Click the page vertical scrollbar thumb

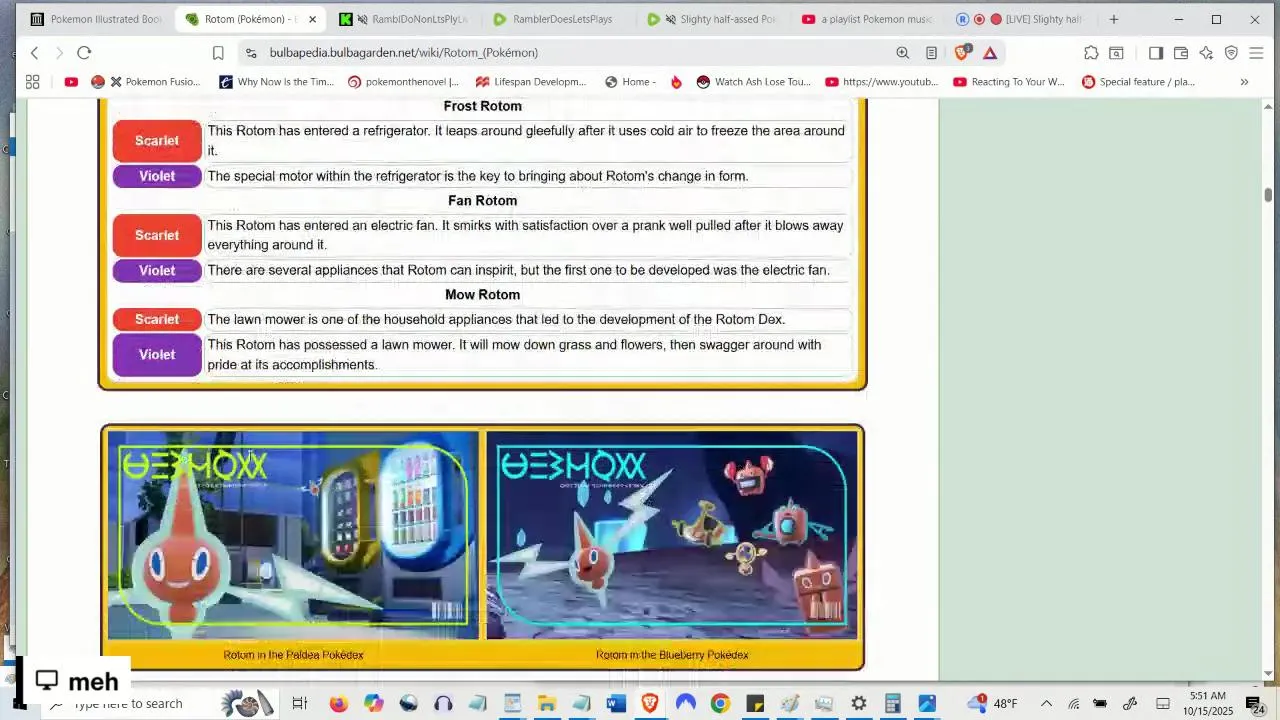click(x=1268, y=195)
